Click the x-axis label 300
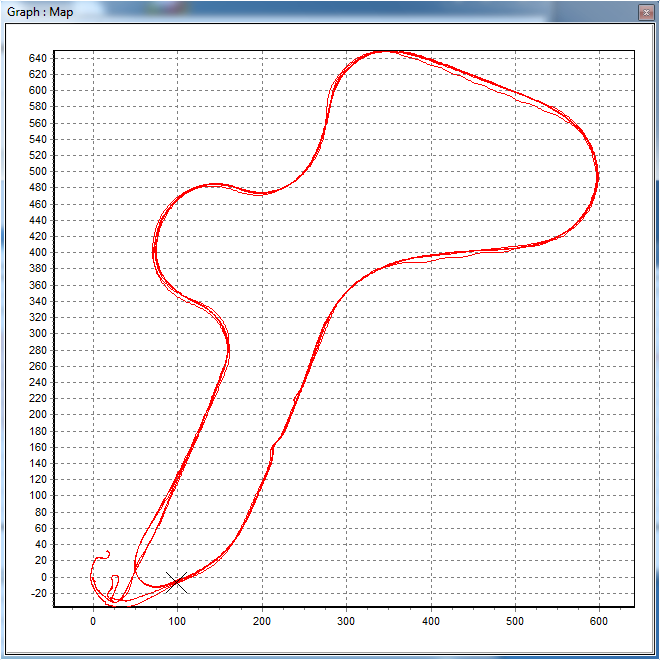Image resolution: width=660 pixels, height=660 pixels. [346, 621]
